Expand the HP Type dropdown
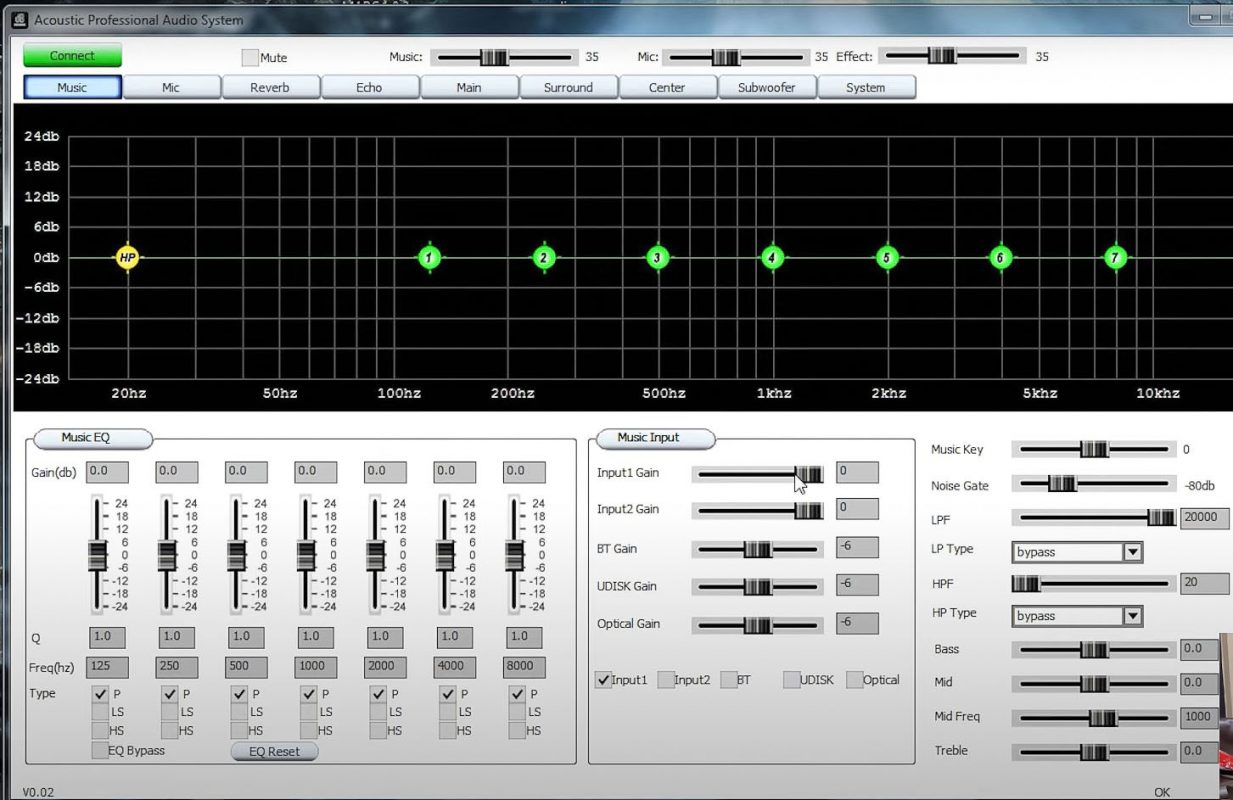Image resolution: width=1233 pixels, height=800 pixels. pyautogui.click(x=1132, y=616)
